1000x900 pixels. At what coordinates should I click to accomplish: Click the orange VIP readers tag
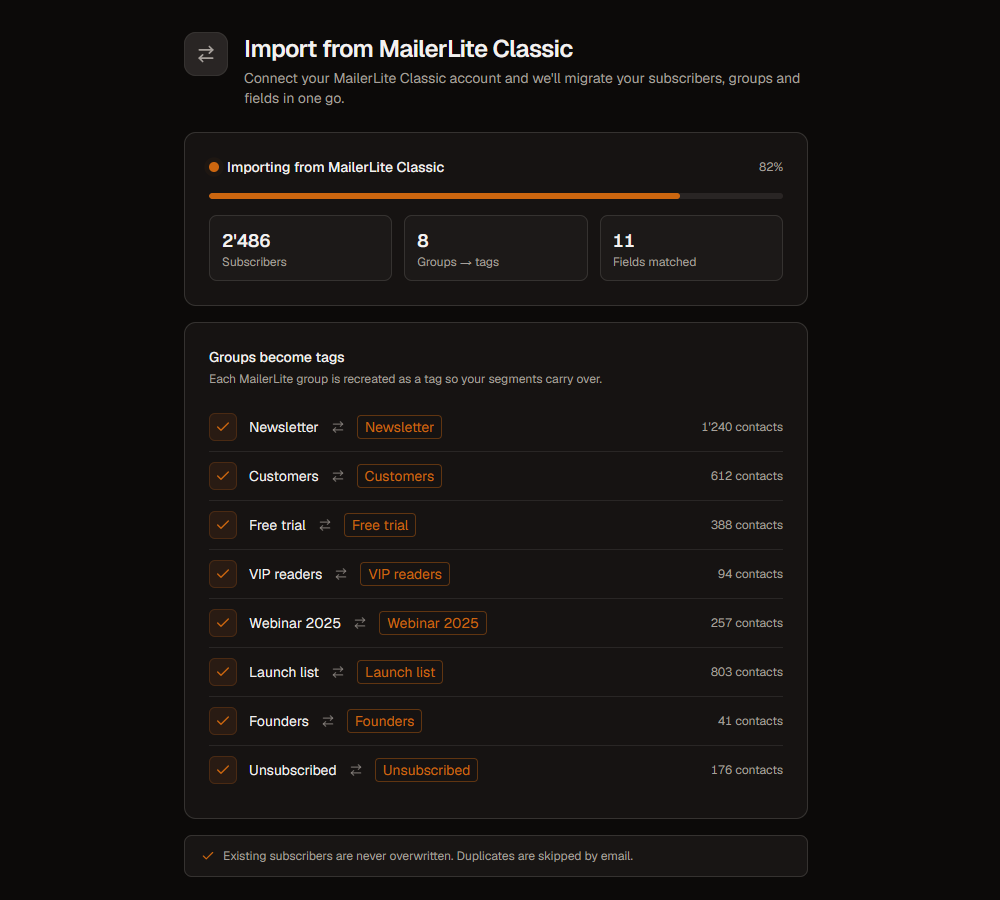(x=405, y=574)
